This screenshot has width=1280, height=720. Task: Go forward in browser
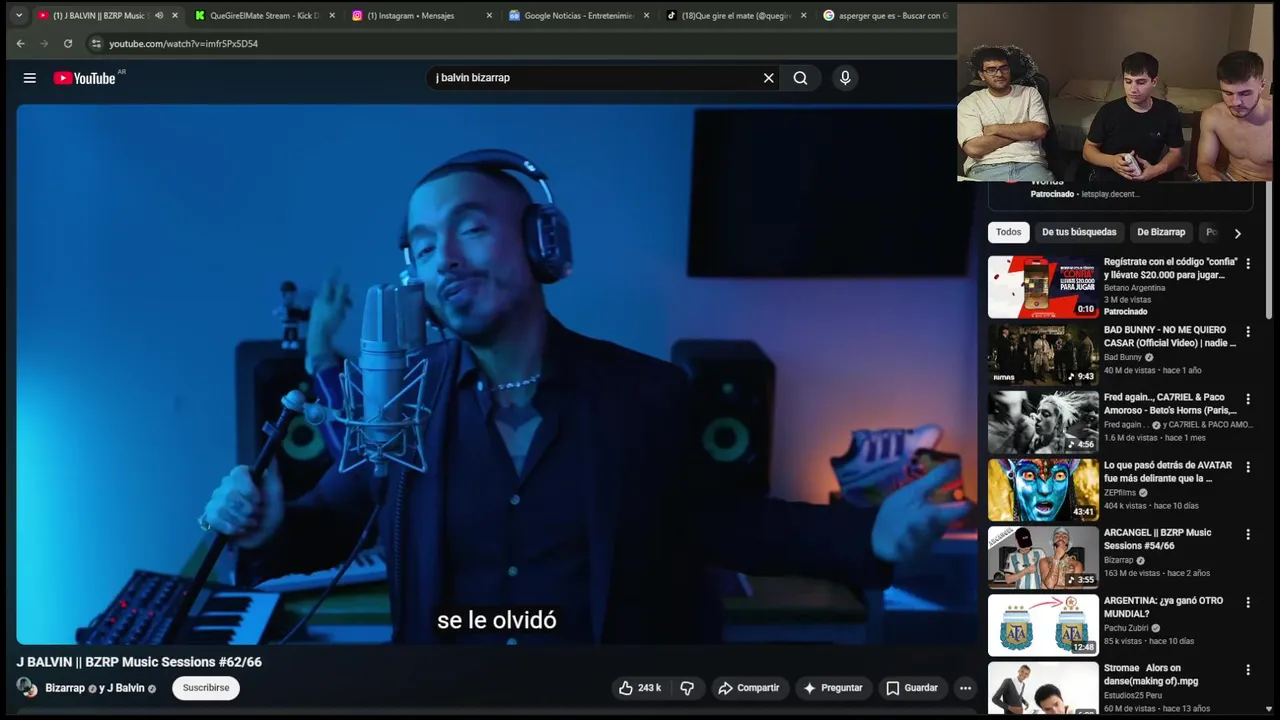43,44
